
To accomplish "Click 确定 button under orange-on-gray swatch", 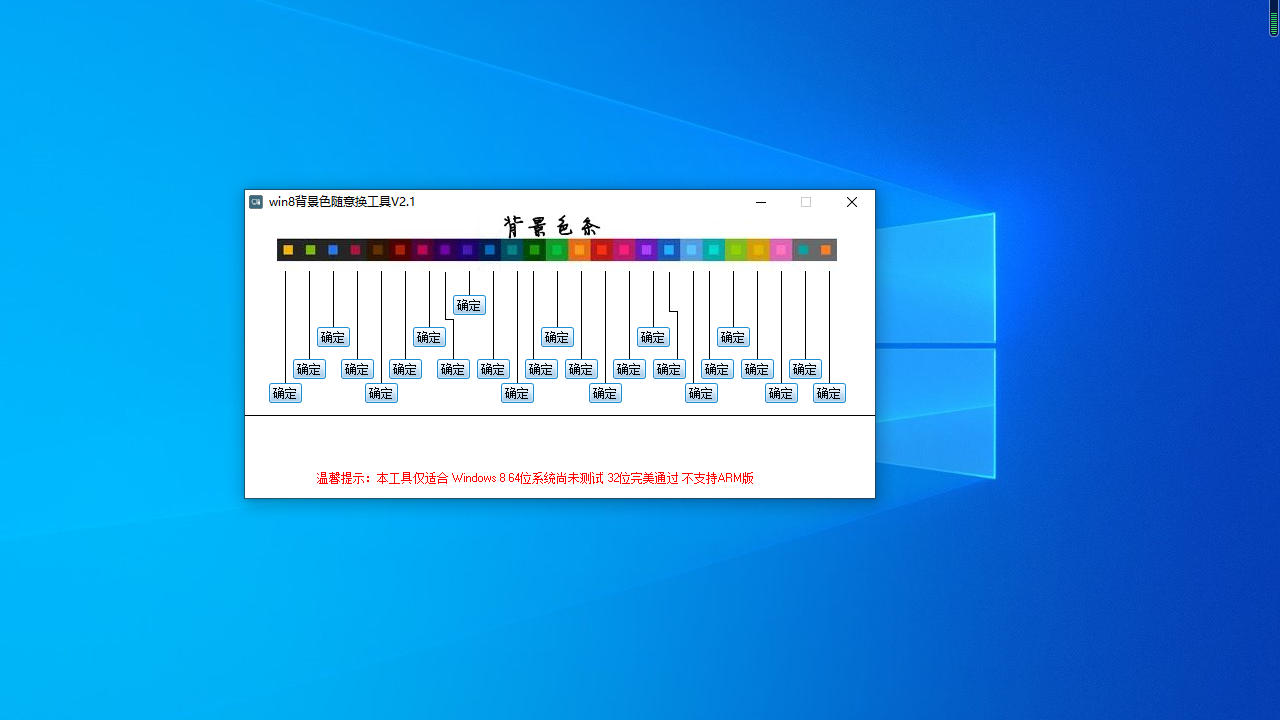I will 829,393.
